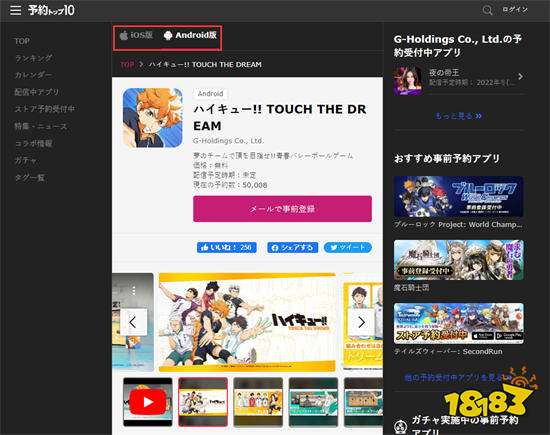Screen dimensions: 550x435
Task: Select the highlighted team artwork thumbnail
Action: point(203,402)
